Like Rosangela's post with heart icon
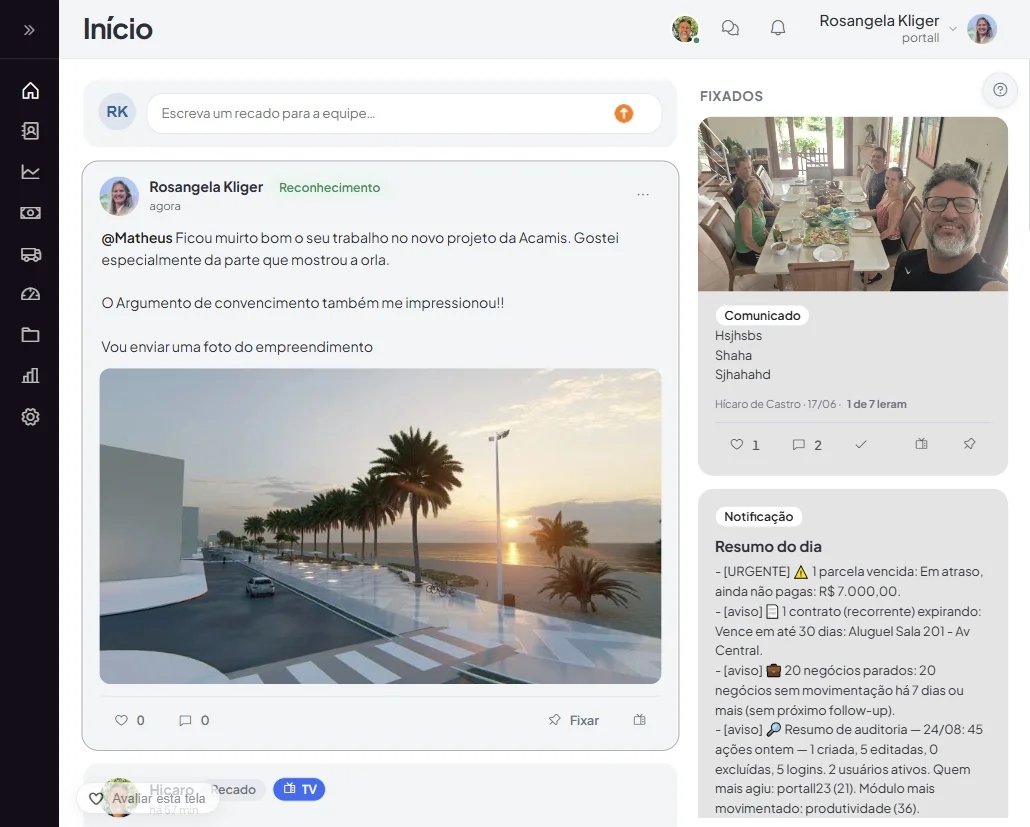 (x=122, y=720)
